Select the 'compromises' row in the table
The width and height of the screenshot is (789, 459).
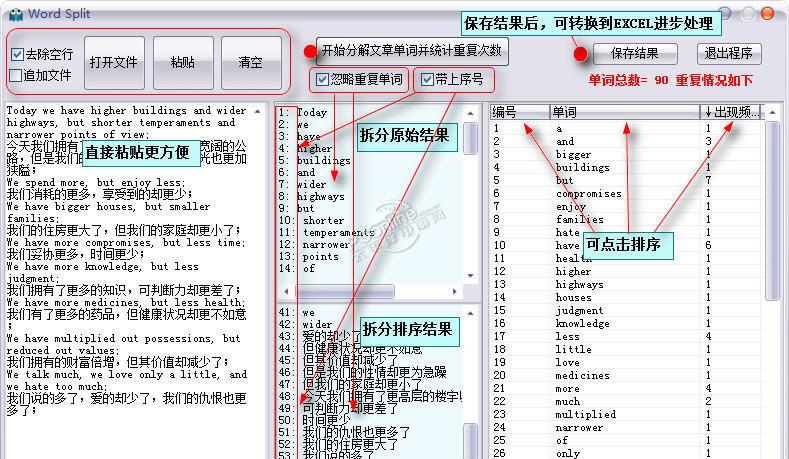pyautogui.click(x=626, y=194)
